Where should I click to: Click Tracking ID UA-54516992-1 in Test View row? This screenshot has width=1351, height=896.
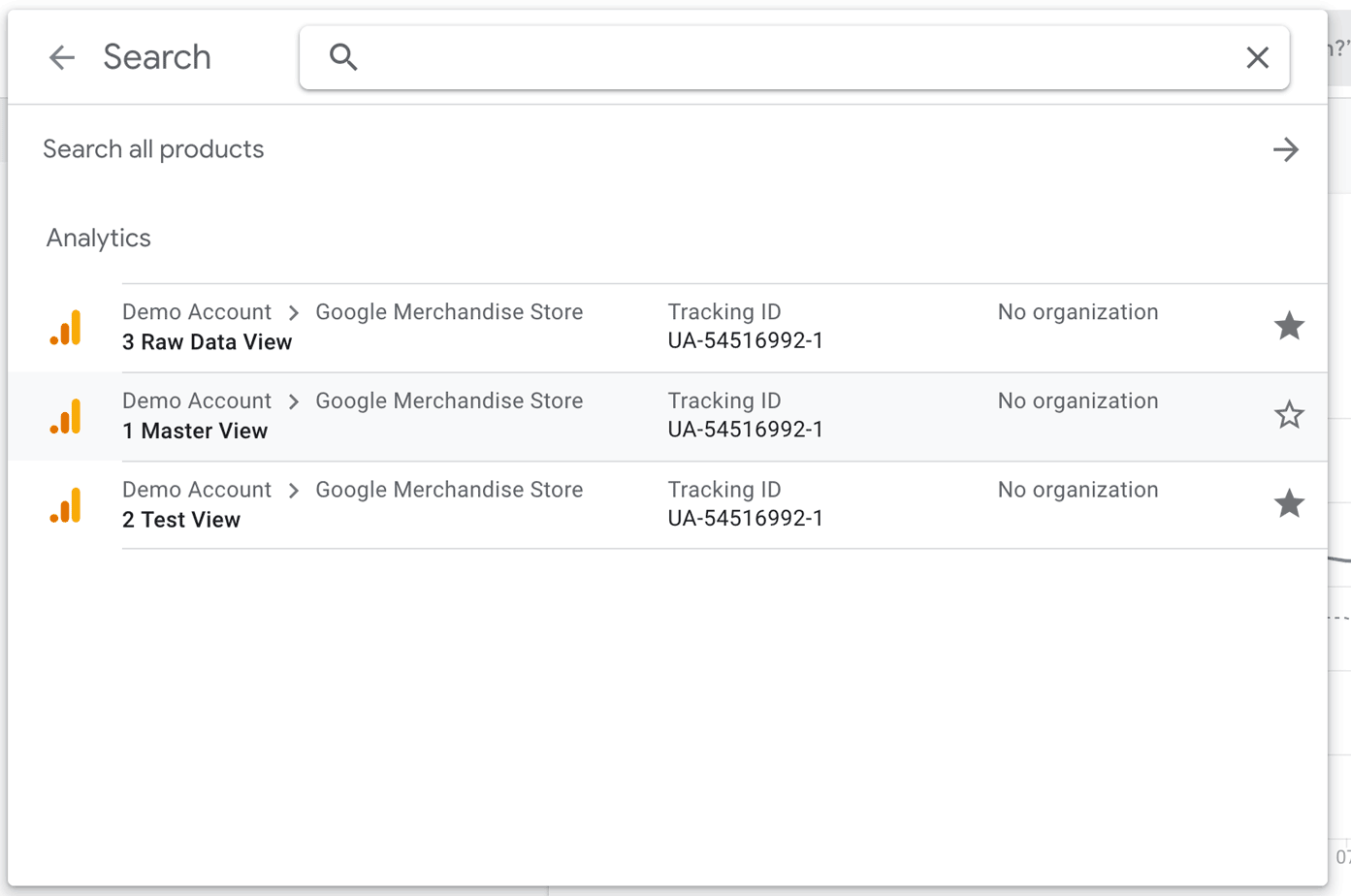point(745,504)
